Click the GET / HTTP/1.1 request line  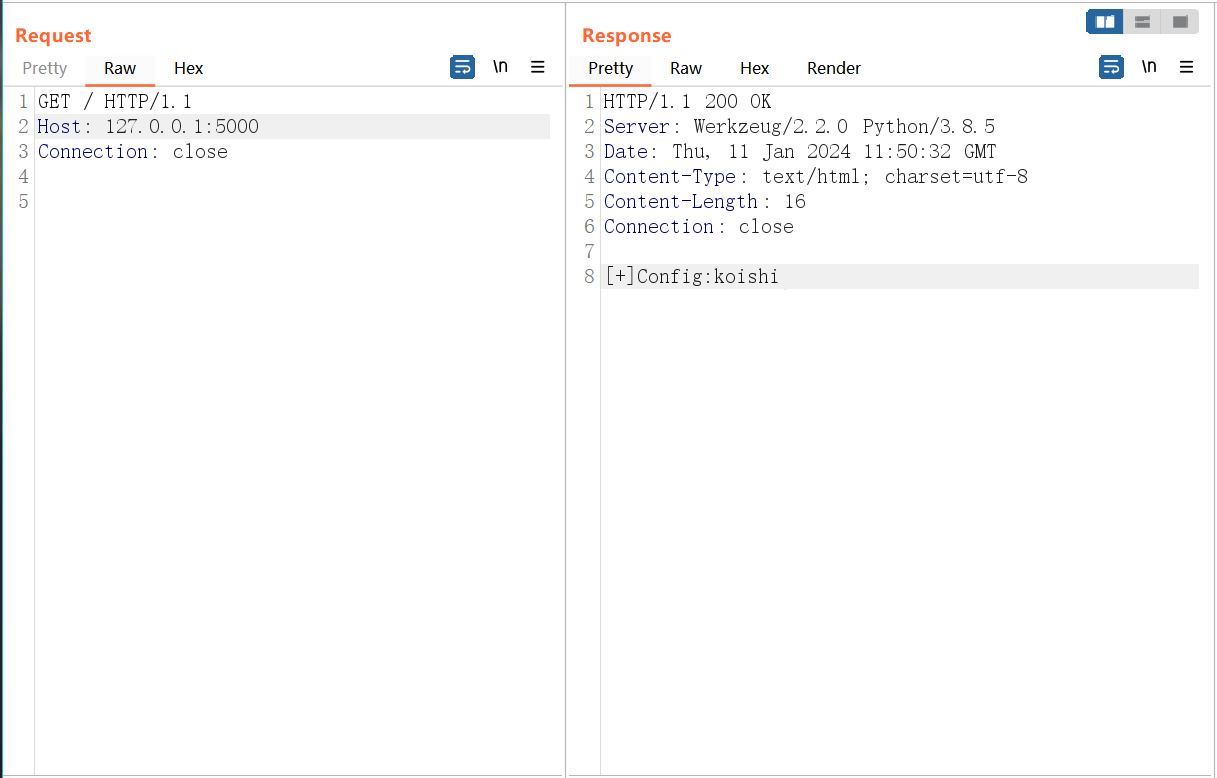pyautogui.click(x=114, y=102)
